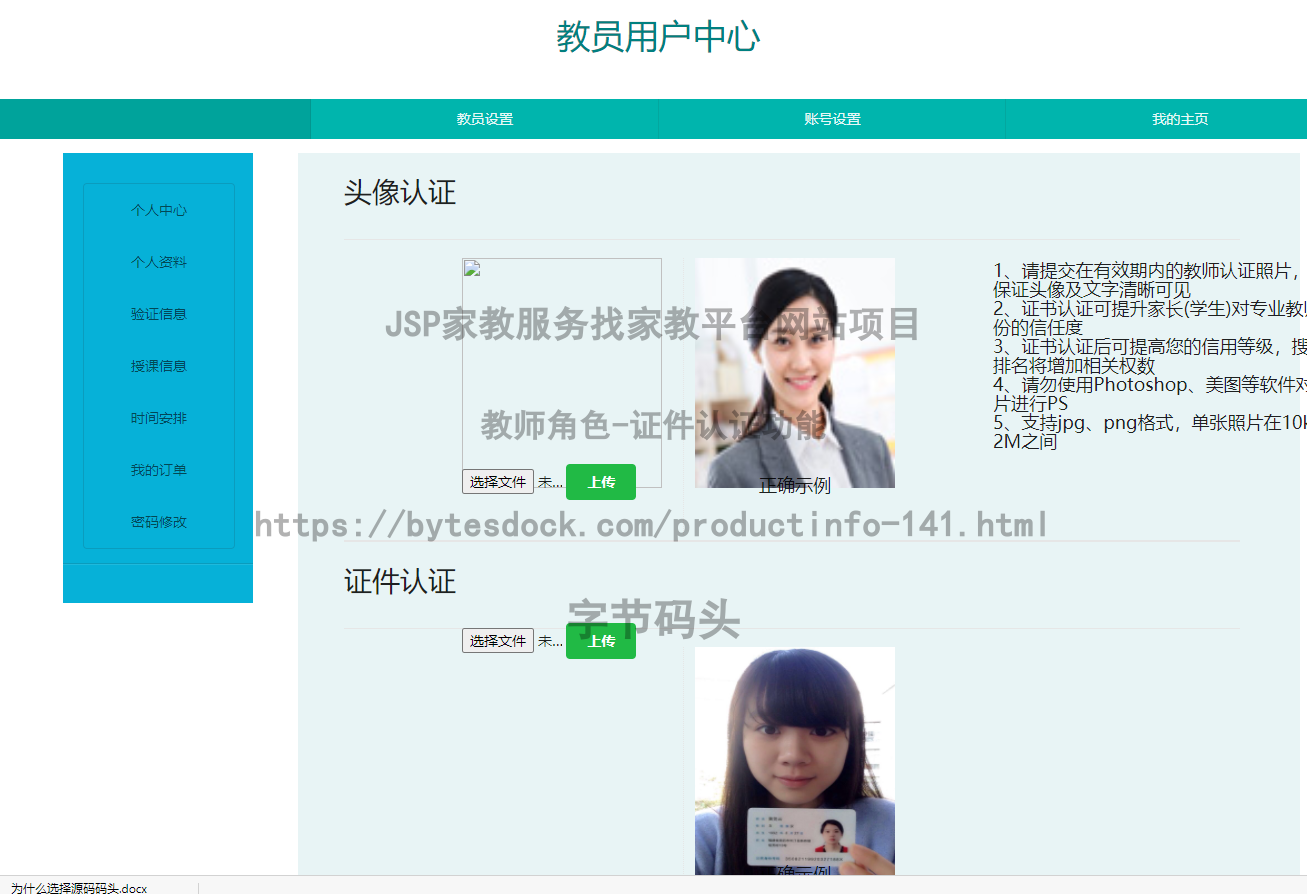Open the 账号设置 menu tab
1307x894 pixels.
click(x=832, y=119)
